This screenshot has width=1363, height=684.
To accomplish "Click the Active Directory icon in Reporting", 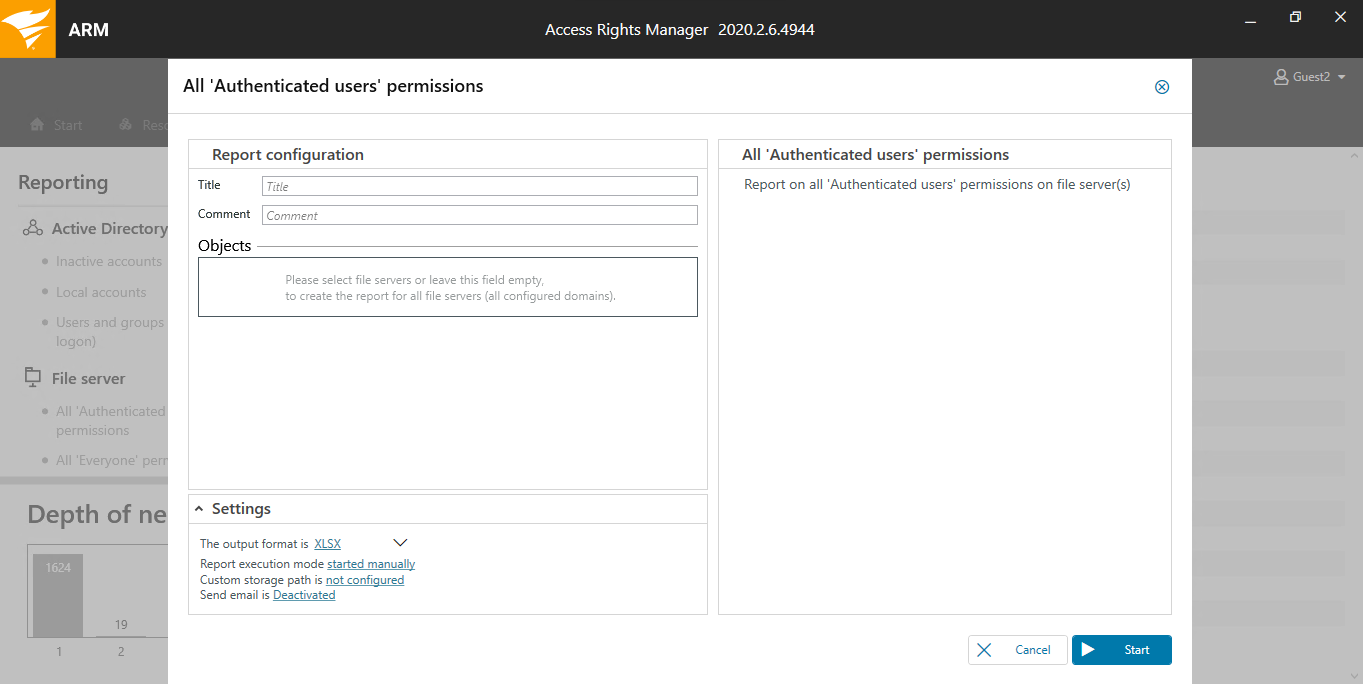I will point(33,229).
